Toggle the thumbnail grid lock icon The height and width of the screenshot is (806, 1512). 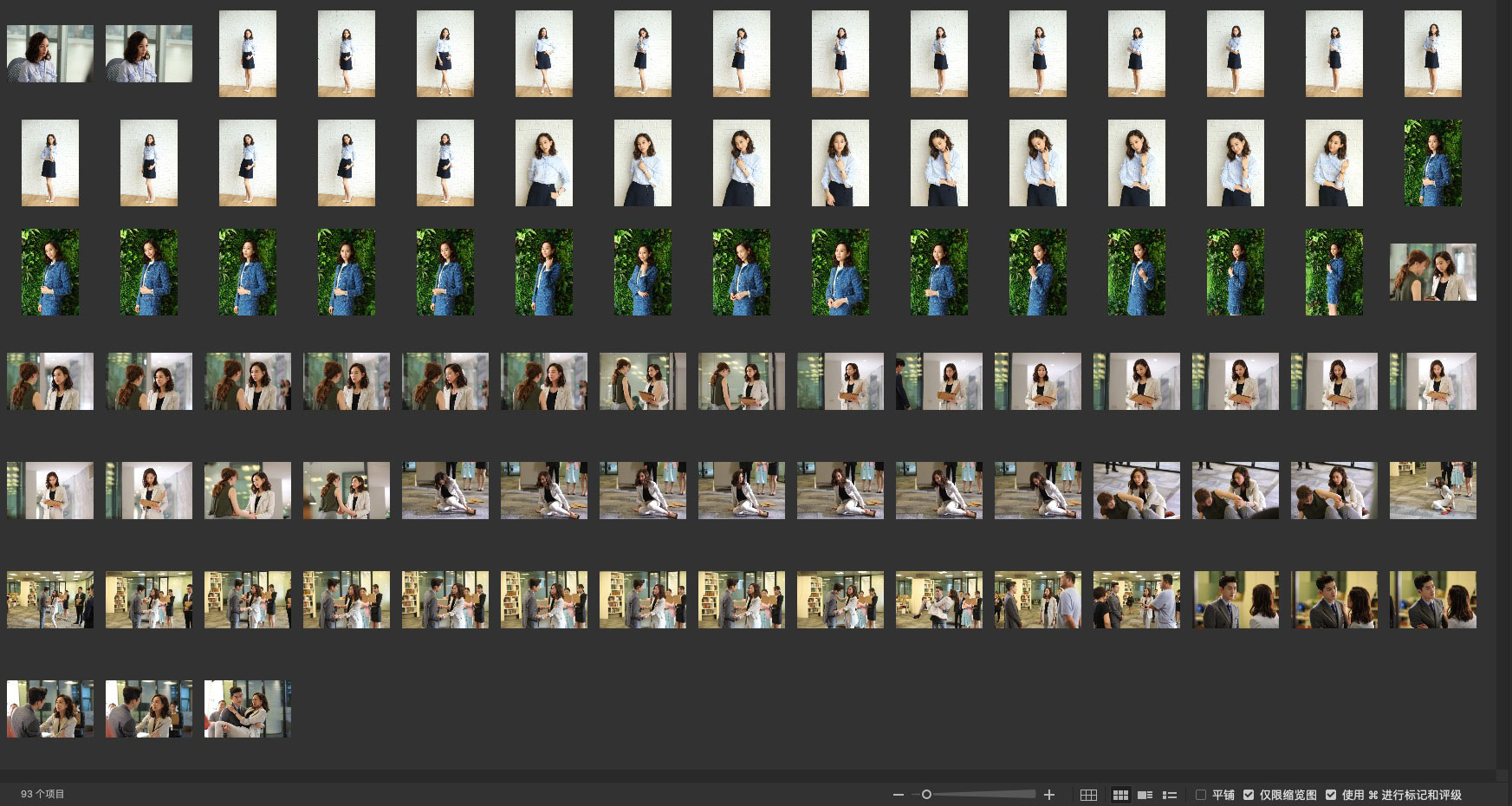click(x=1089, y=795)
